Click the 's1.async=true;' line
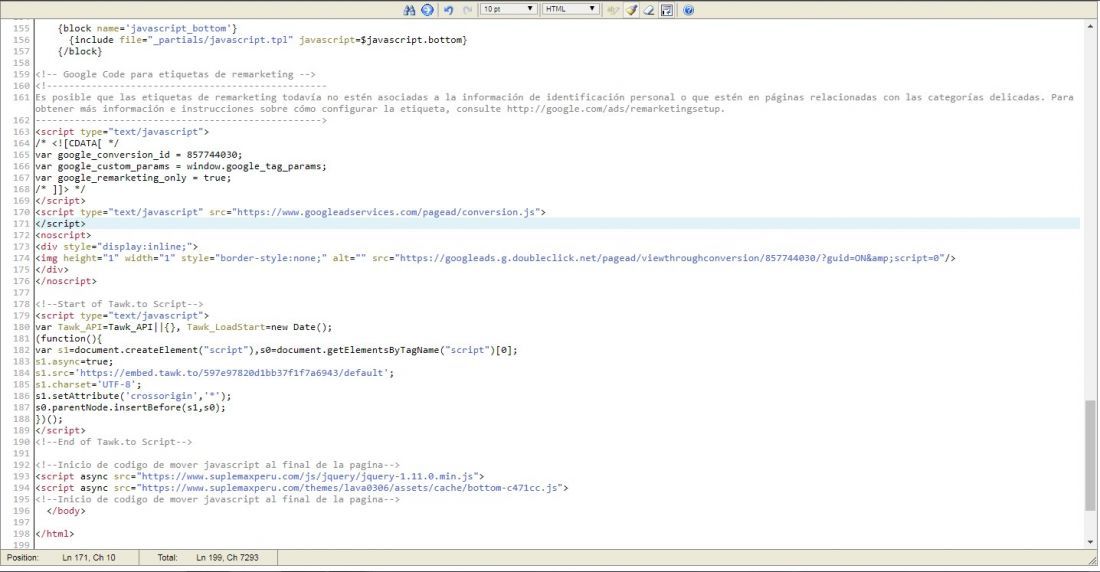1100x572 pixels. 74,361
